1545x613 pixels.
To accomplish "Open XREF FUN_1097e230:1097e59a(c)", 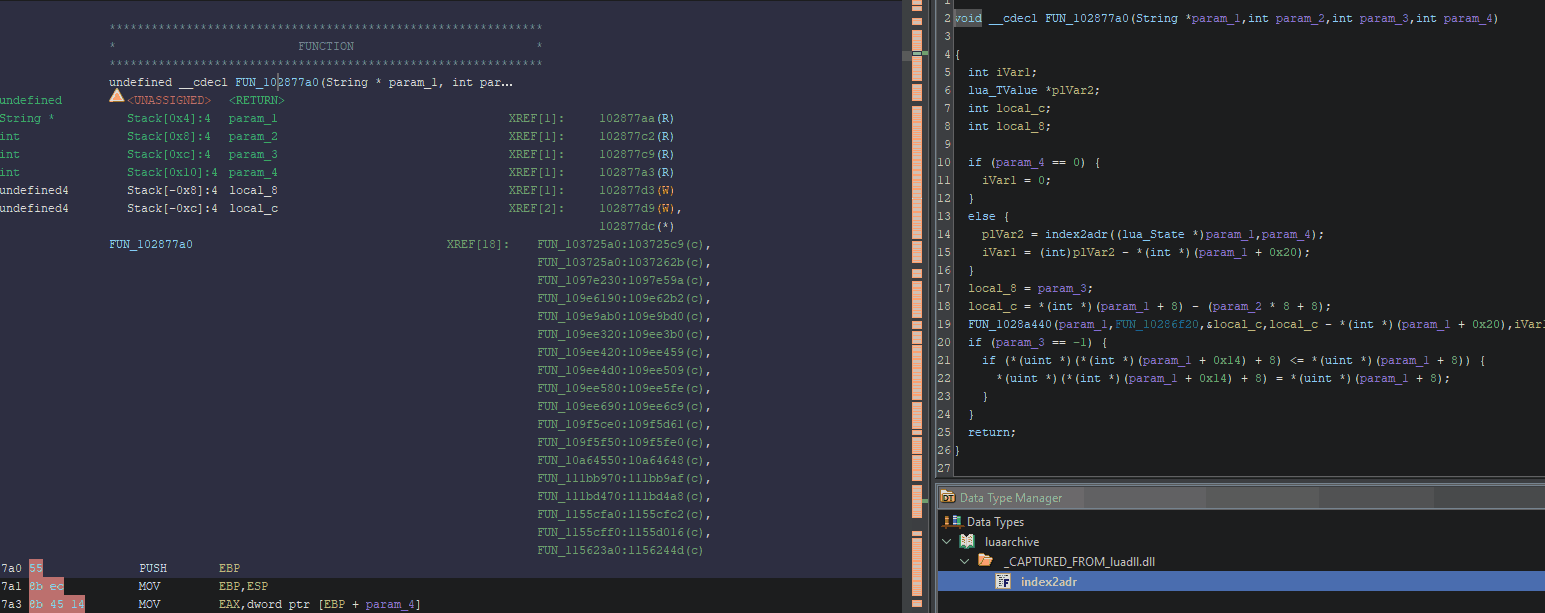I will click(x=623, y=280).
